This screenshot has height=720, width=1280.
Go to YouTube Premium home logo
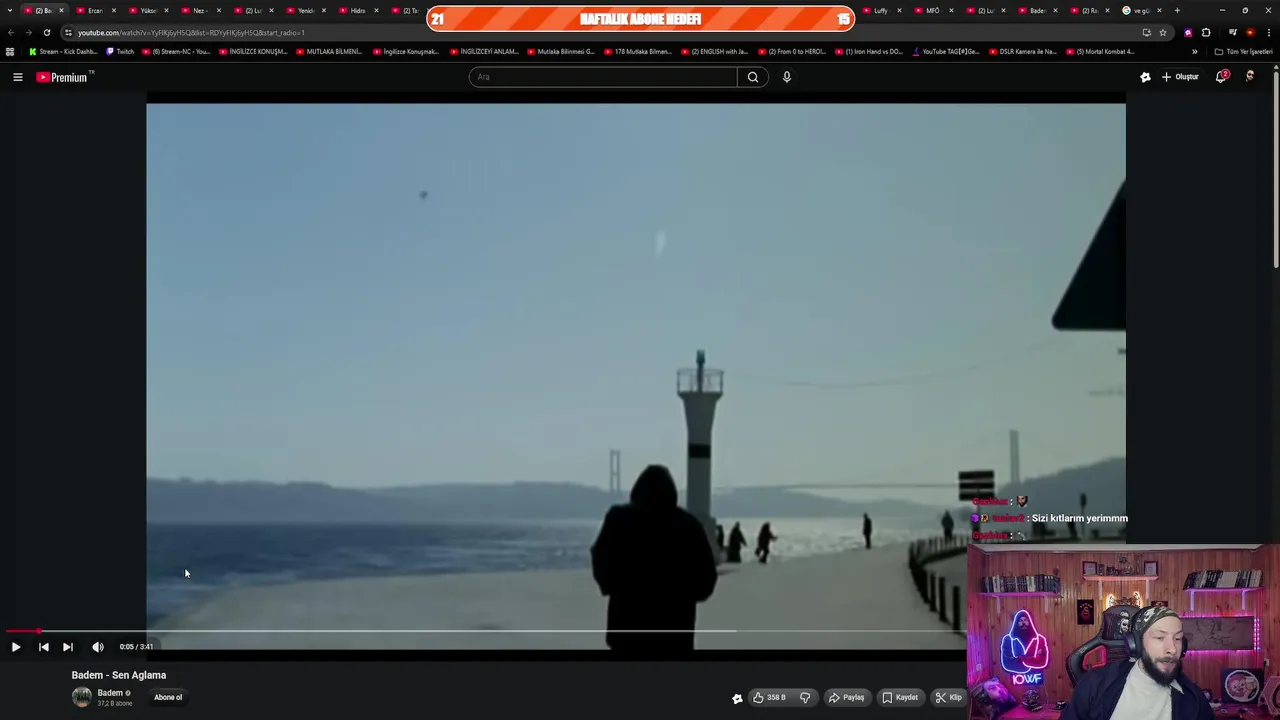(64, 77)
